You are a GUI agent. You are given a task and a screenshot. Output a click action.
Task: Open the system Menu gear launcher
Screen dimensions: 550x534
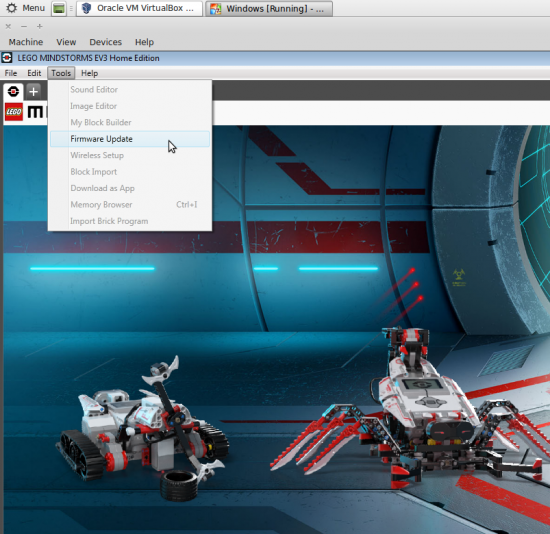[x=26, y=8]
